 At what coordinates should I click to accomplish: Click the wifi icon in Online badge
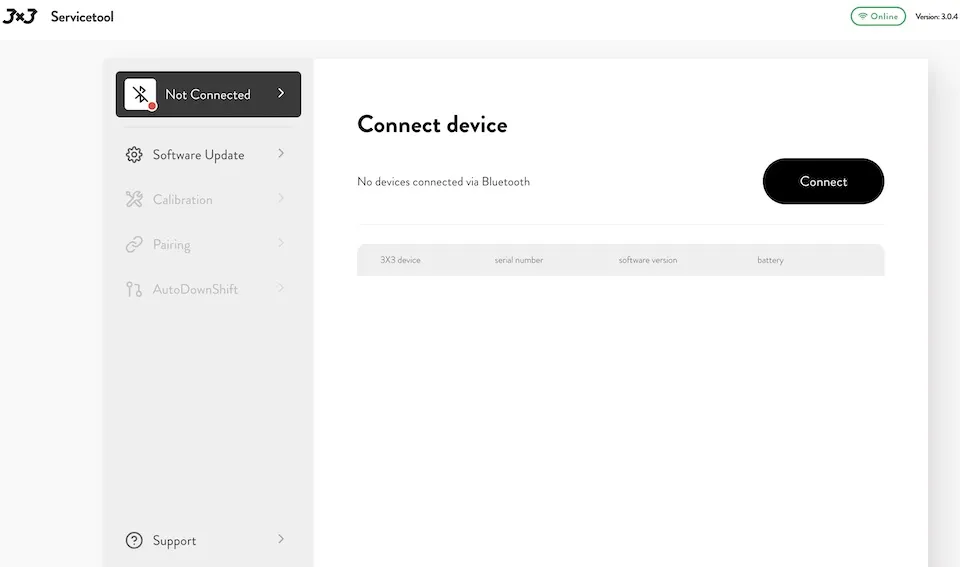click(863, 17)
